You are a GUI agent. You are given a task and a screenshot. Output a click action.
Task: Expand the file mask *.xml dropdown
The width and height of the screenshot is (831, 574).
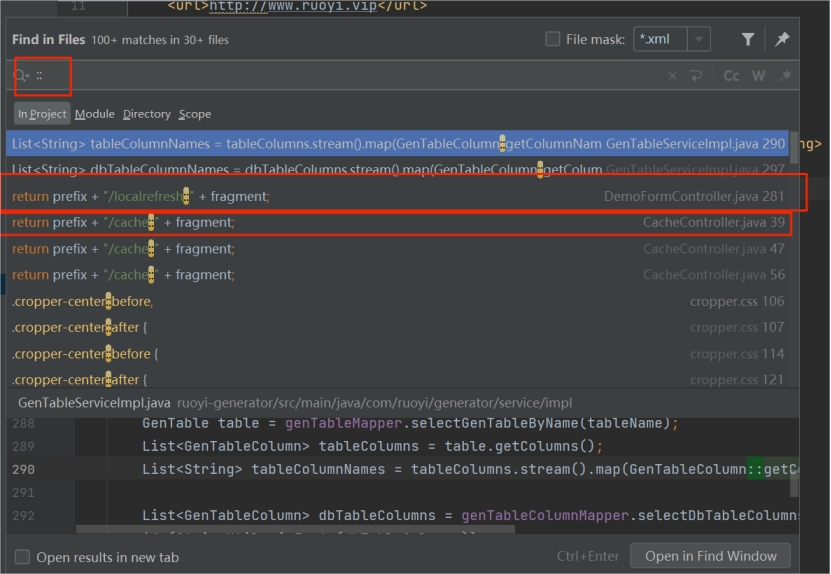[698, 40]
